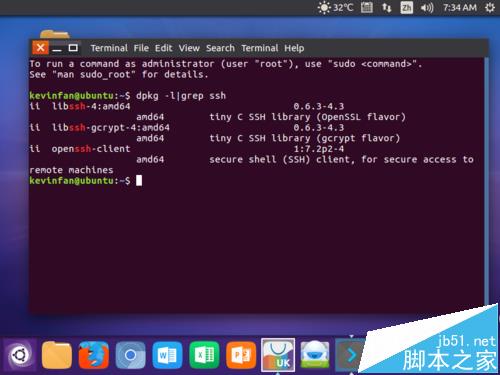Maximize the Terminal window
500x375 pixels.
(x=73, y=48)
